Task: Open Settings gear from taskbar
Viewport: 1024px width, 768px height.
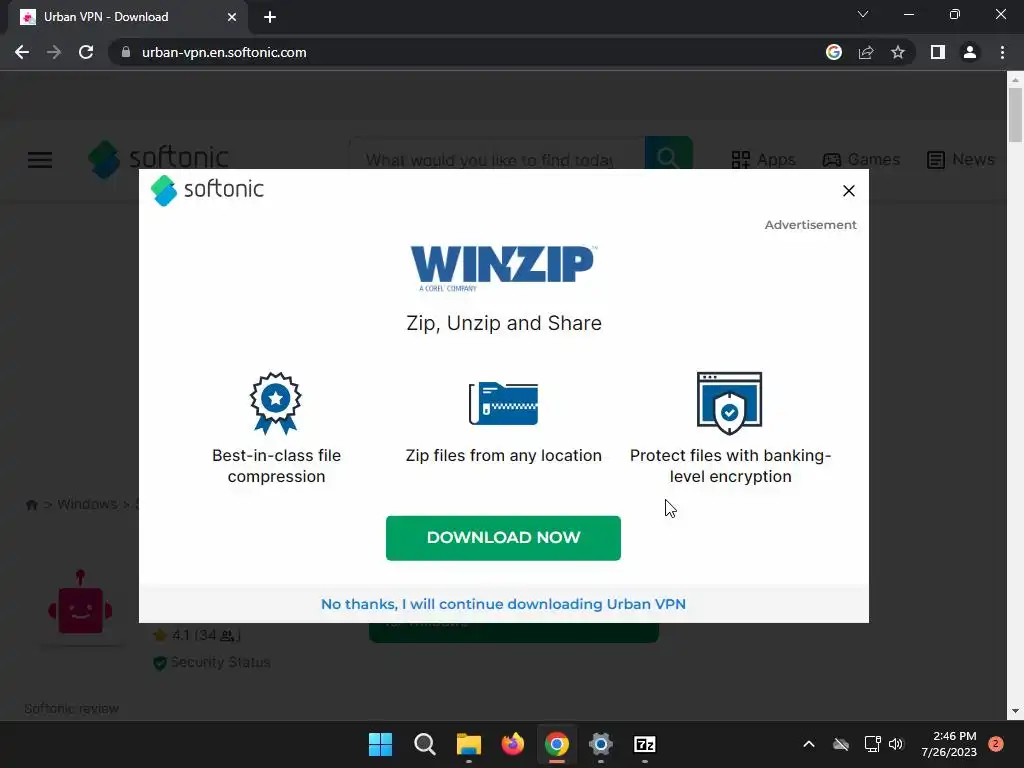Action: point(601,744)
